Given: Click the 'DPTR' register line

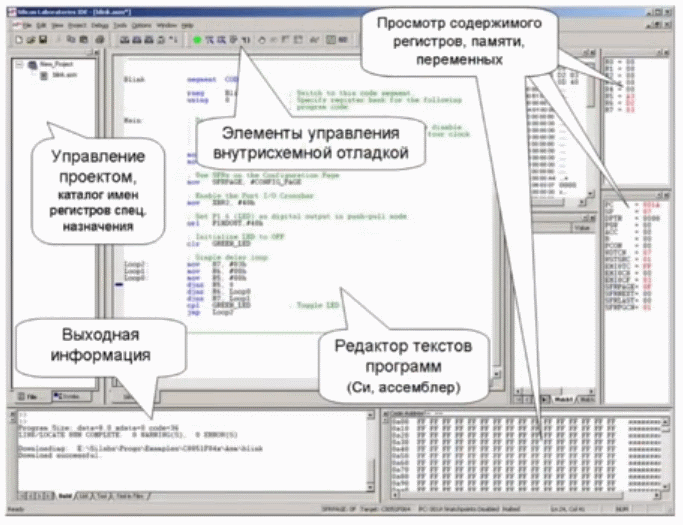Looking at the screenshot, I should click(632, 218).
